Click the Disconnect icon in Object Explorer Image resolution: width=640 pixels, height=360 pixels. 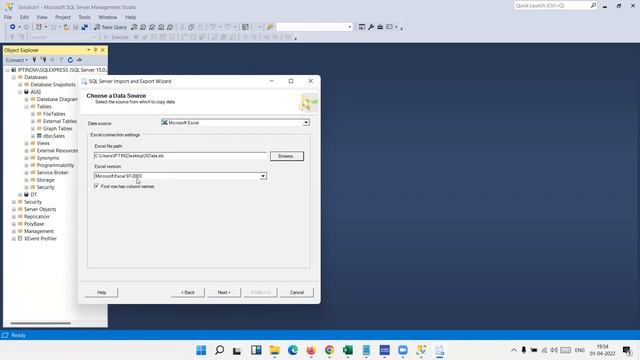(x=43, y=60)
